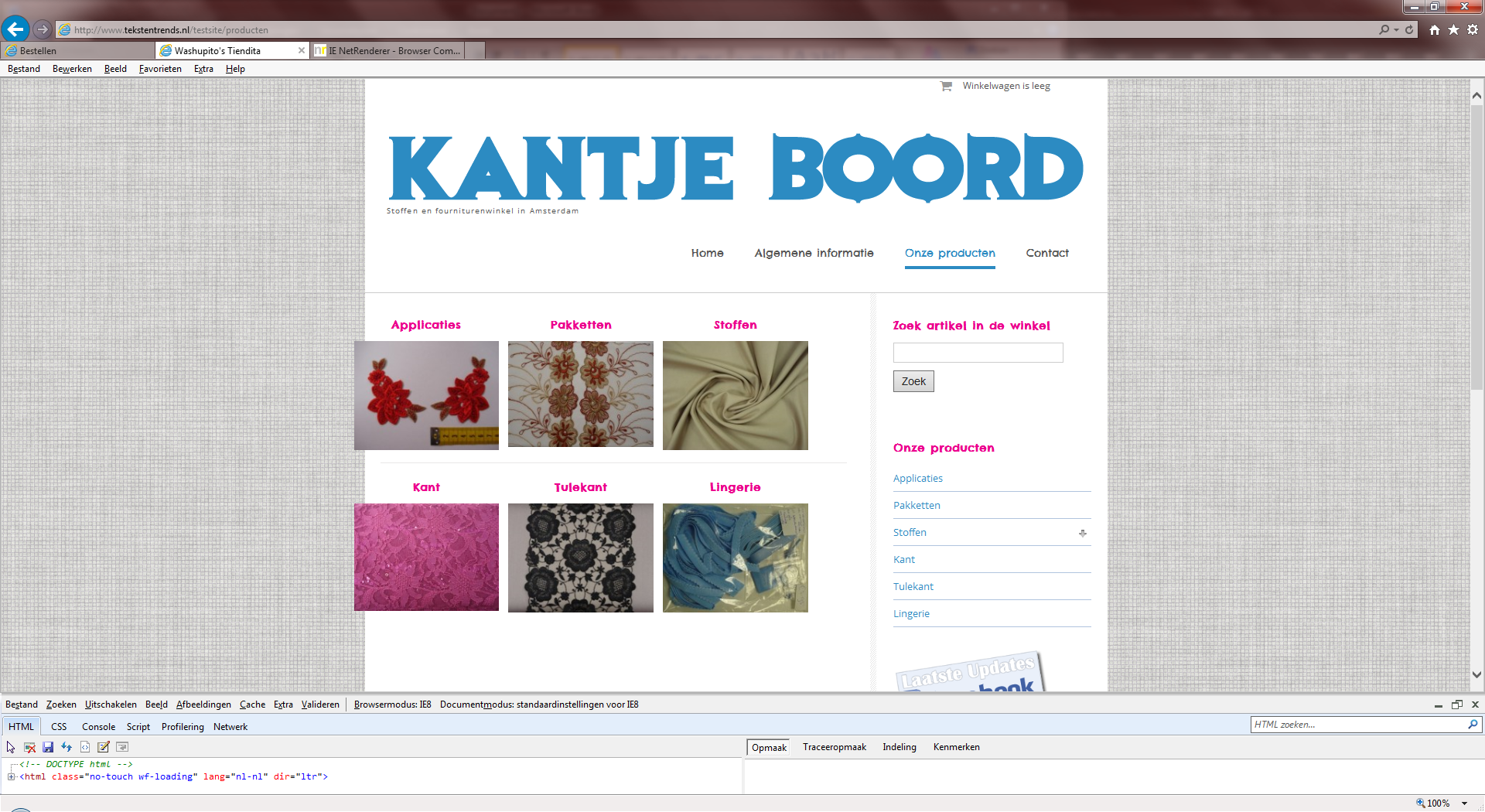Screen dimensions: 1485x812
Task: Select element by click arrow tool
Action: (11, 747)
